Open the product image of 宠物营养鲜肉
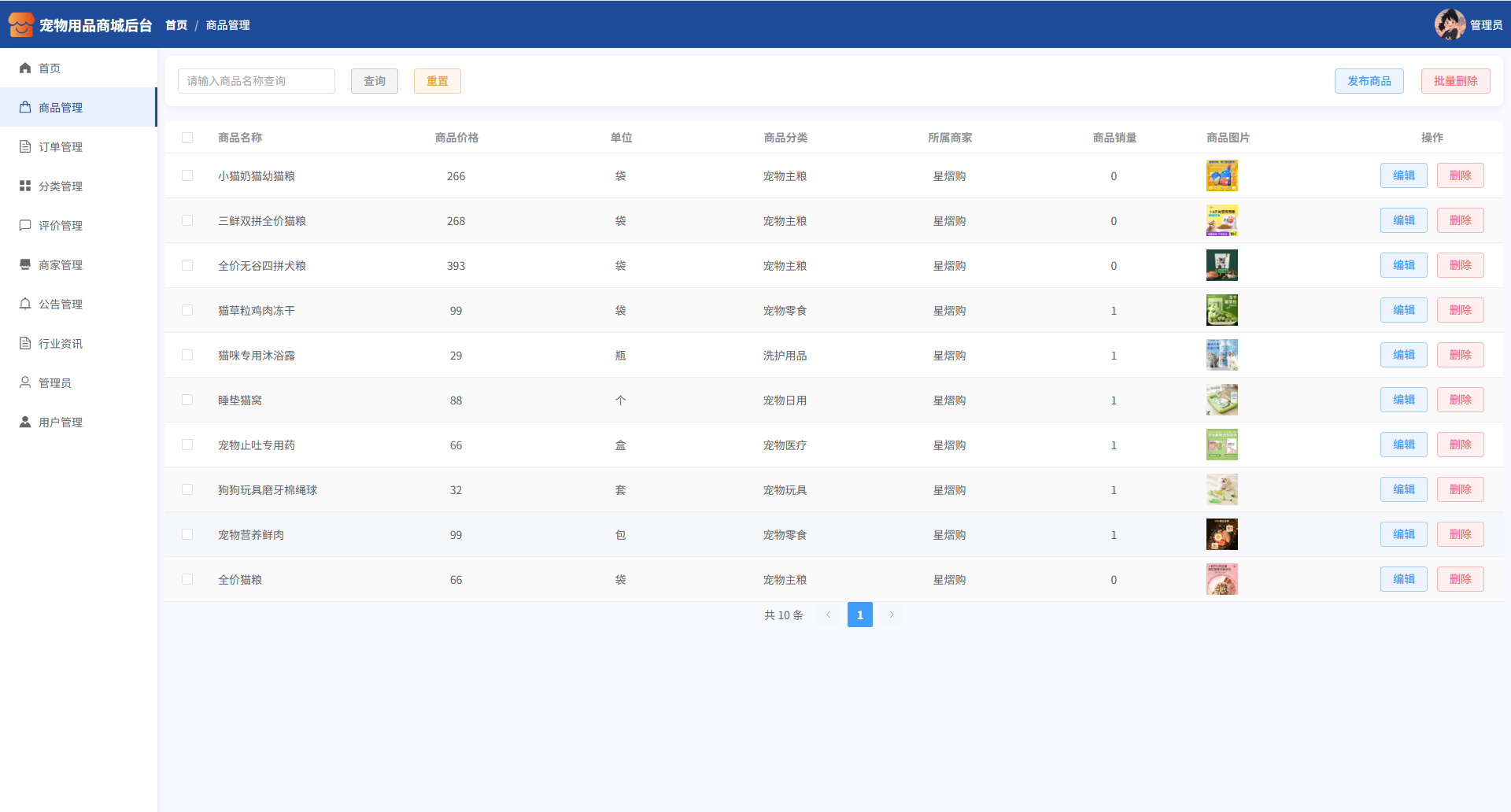This screenshot has width=1511, height=812. 1221,535
